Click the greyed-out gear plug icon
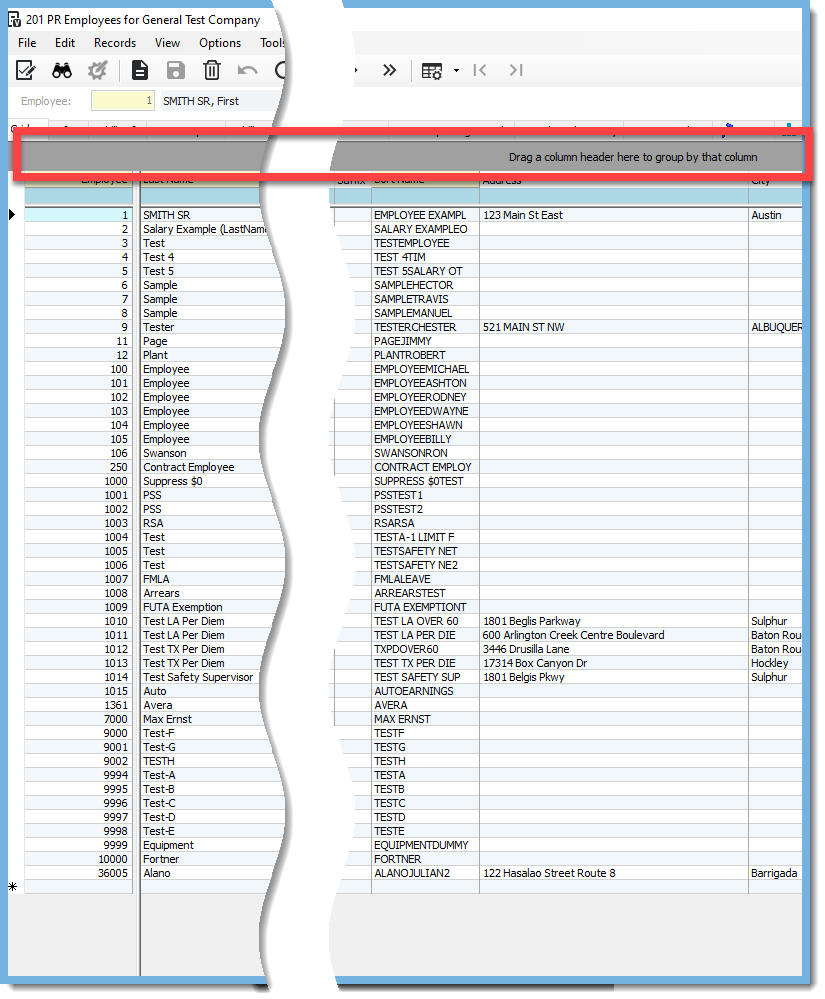 pos(97,70)
